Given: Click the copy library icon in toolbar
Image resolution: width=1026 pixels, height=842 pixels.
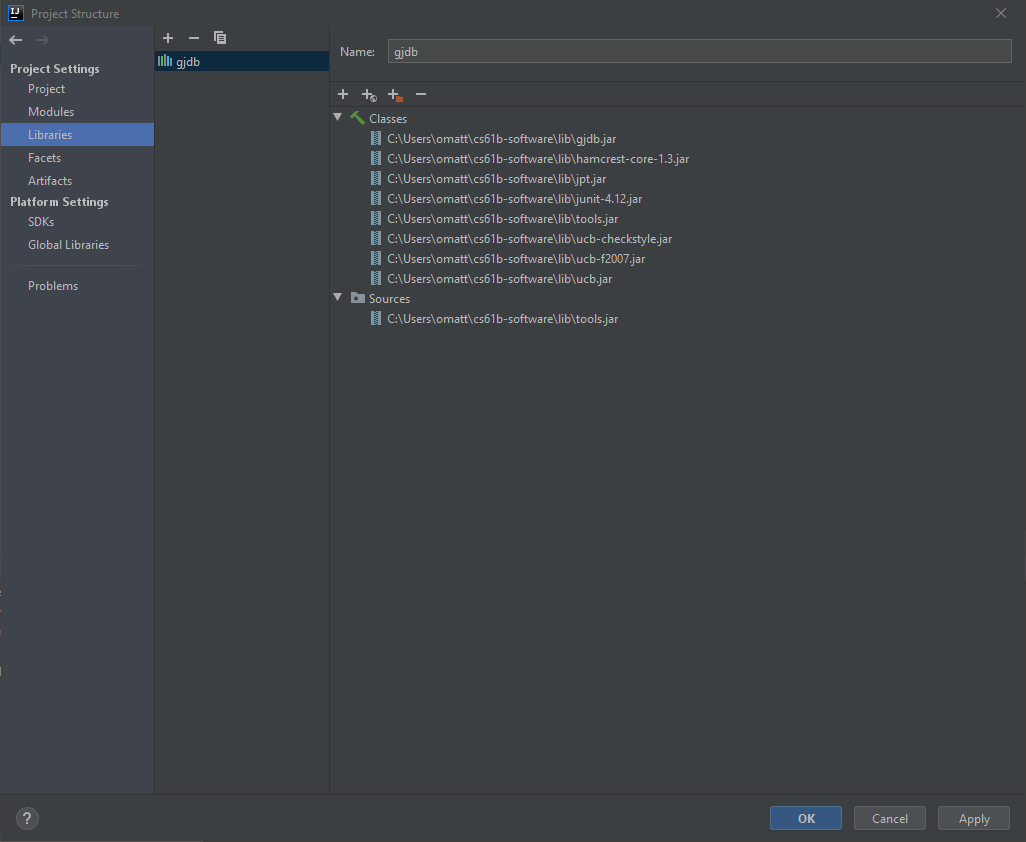Looking at the screenshot, I should pos(220,38).
